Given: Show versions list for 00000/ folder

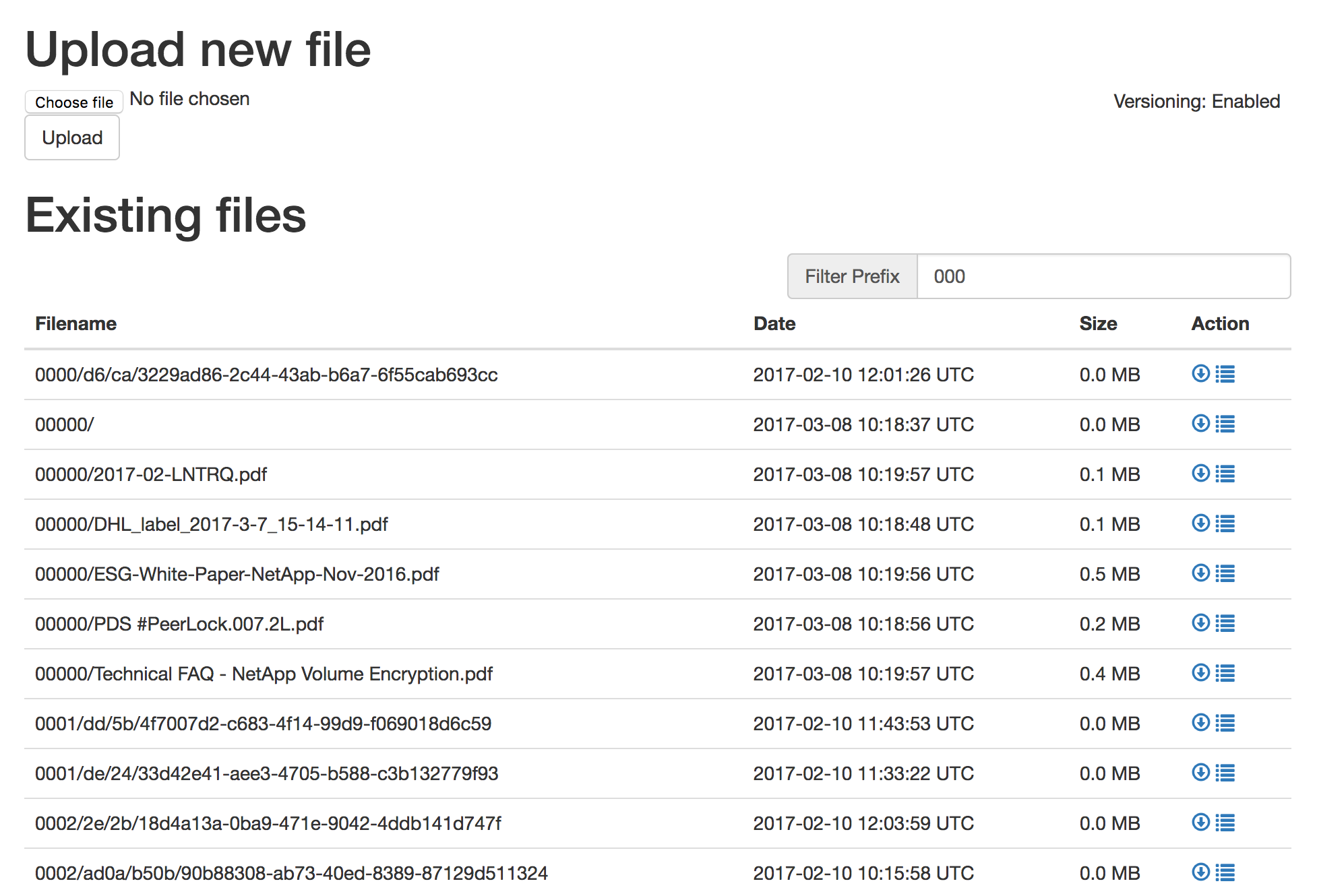Looking at the screenshot, I should tap(1225, 424).
